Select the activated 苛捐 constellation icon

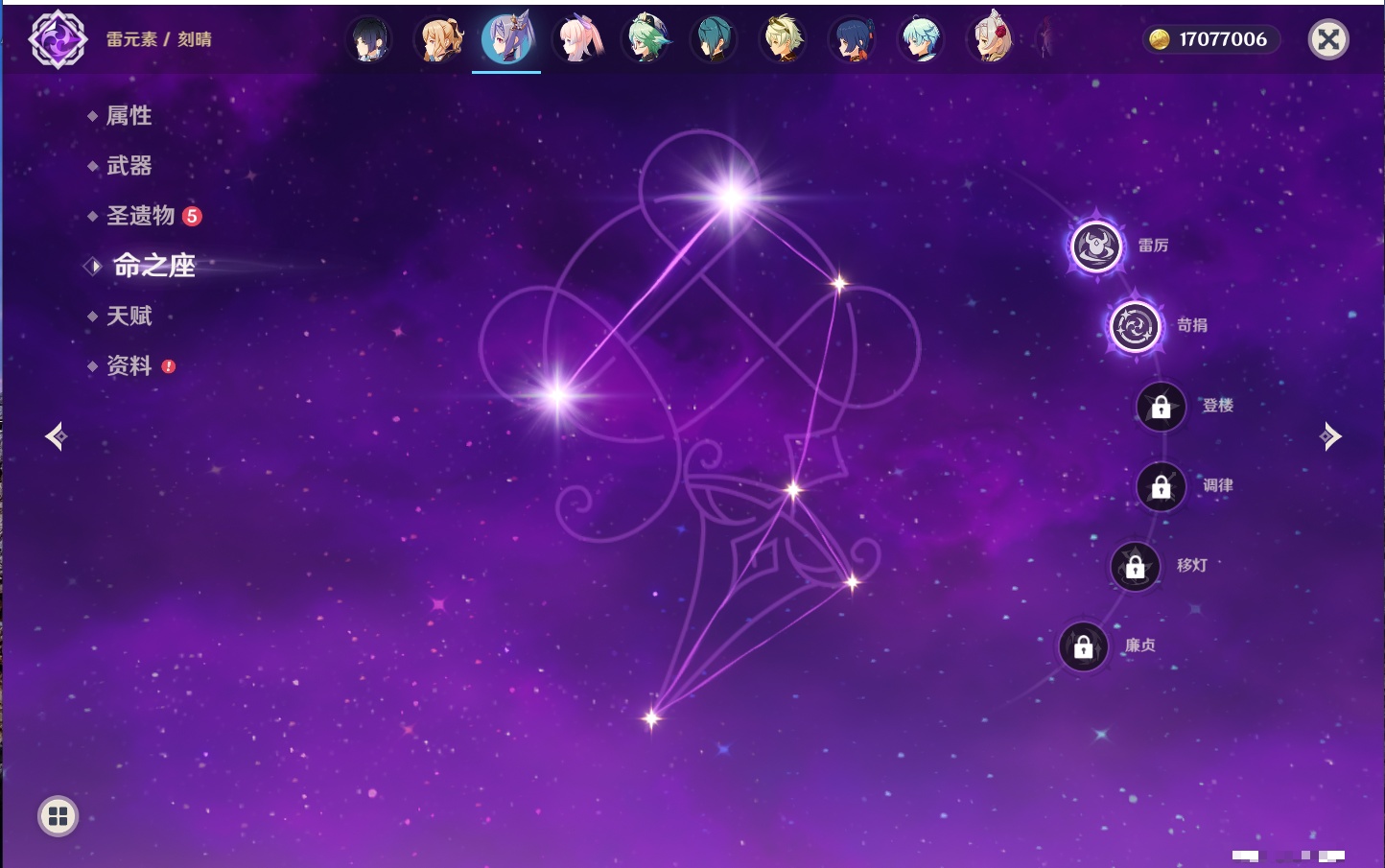[1136, 326]
